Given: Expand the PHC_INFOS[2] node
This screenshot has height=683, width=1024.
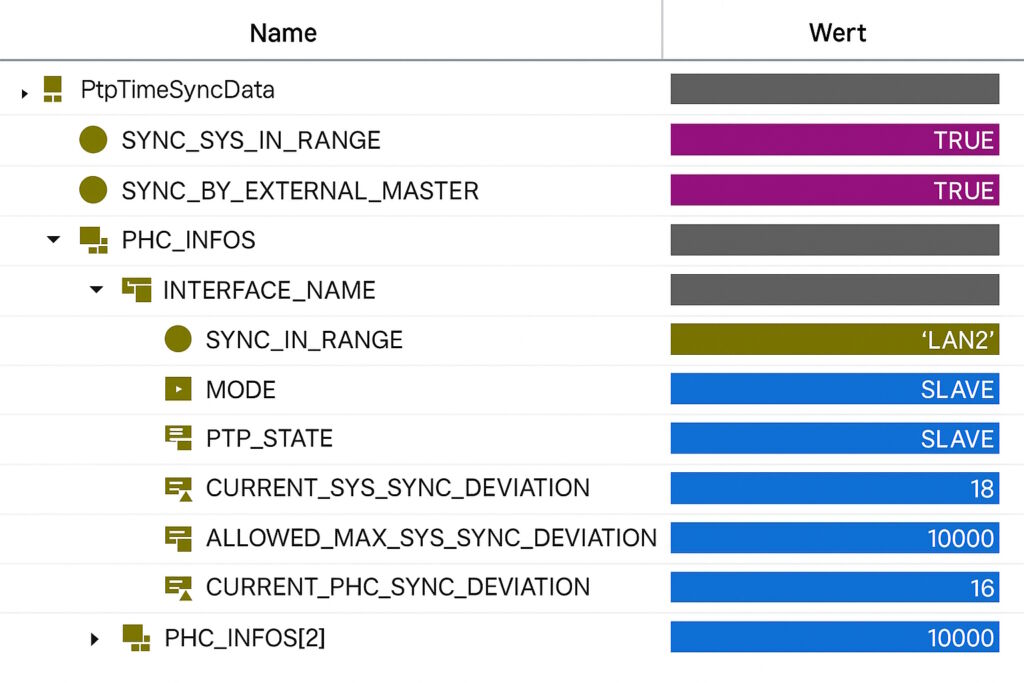Looking at the screenshot, I should tap(96, 638).
